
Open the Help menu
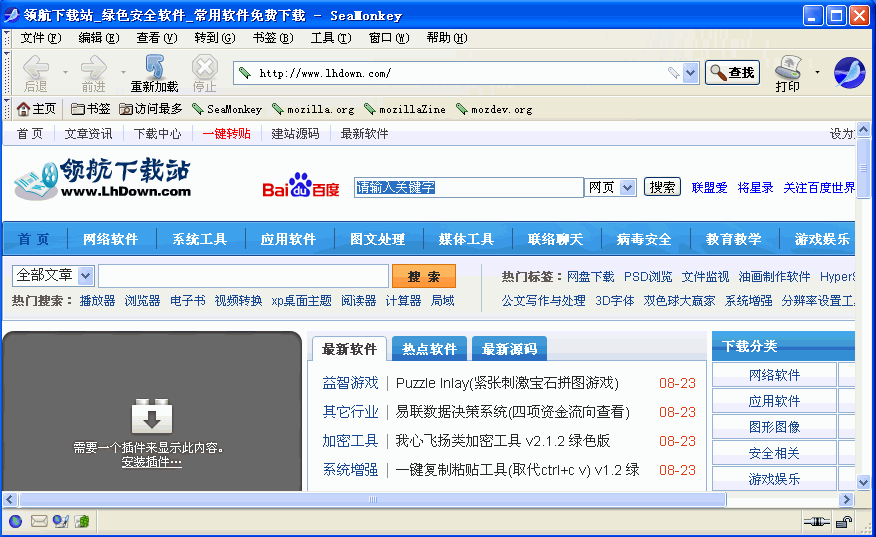pyautogui.click(x=447, y=38)
